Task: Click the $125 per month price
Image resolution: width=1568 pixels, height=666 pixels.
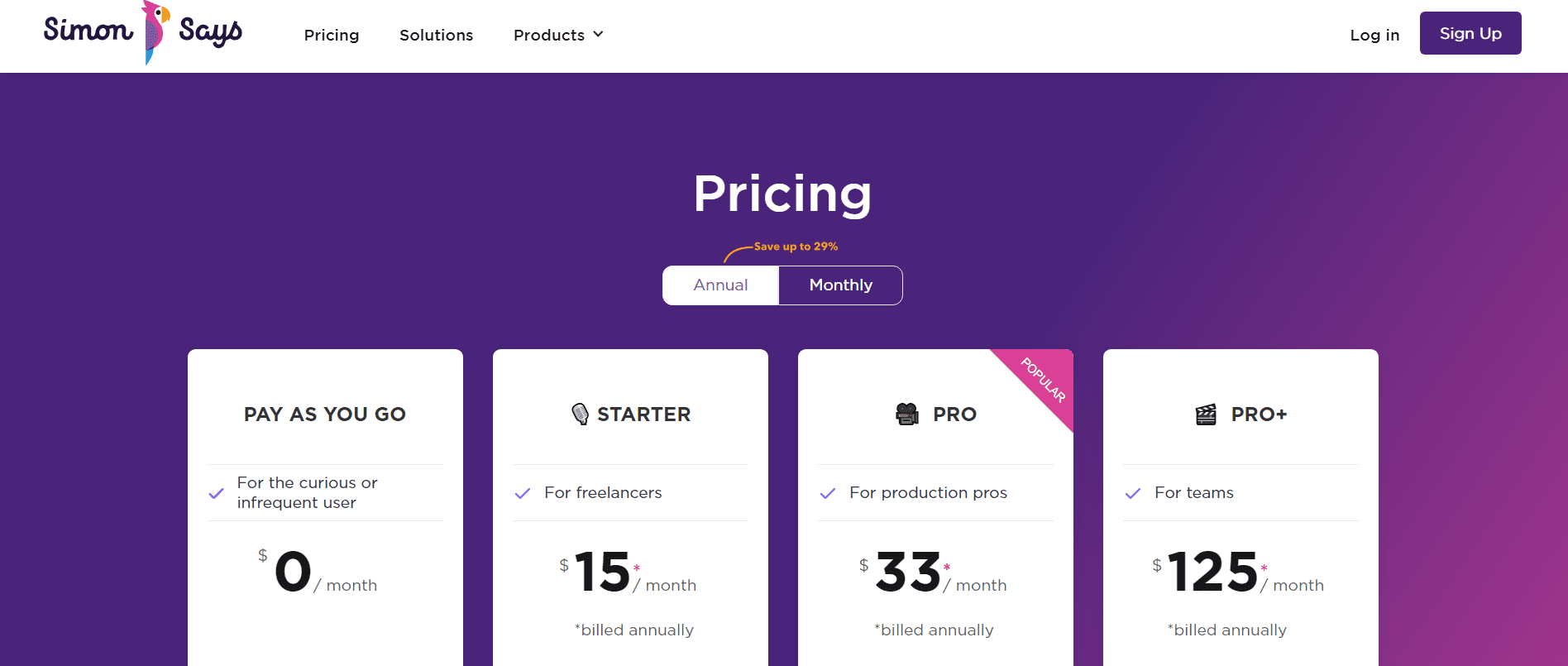Action: pos(1238,572)
